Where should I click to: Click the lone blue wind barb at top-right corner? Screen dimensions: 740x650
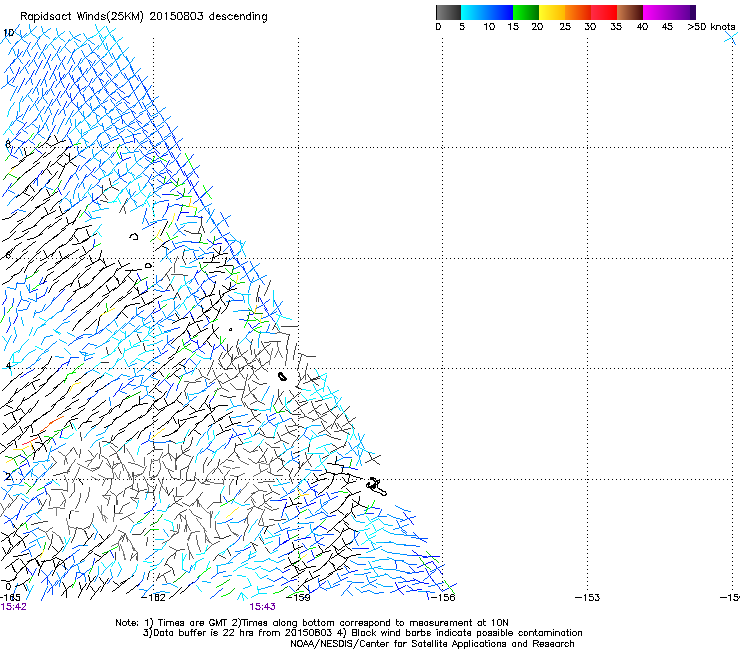pyautogui.click(x=731, y=38)
